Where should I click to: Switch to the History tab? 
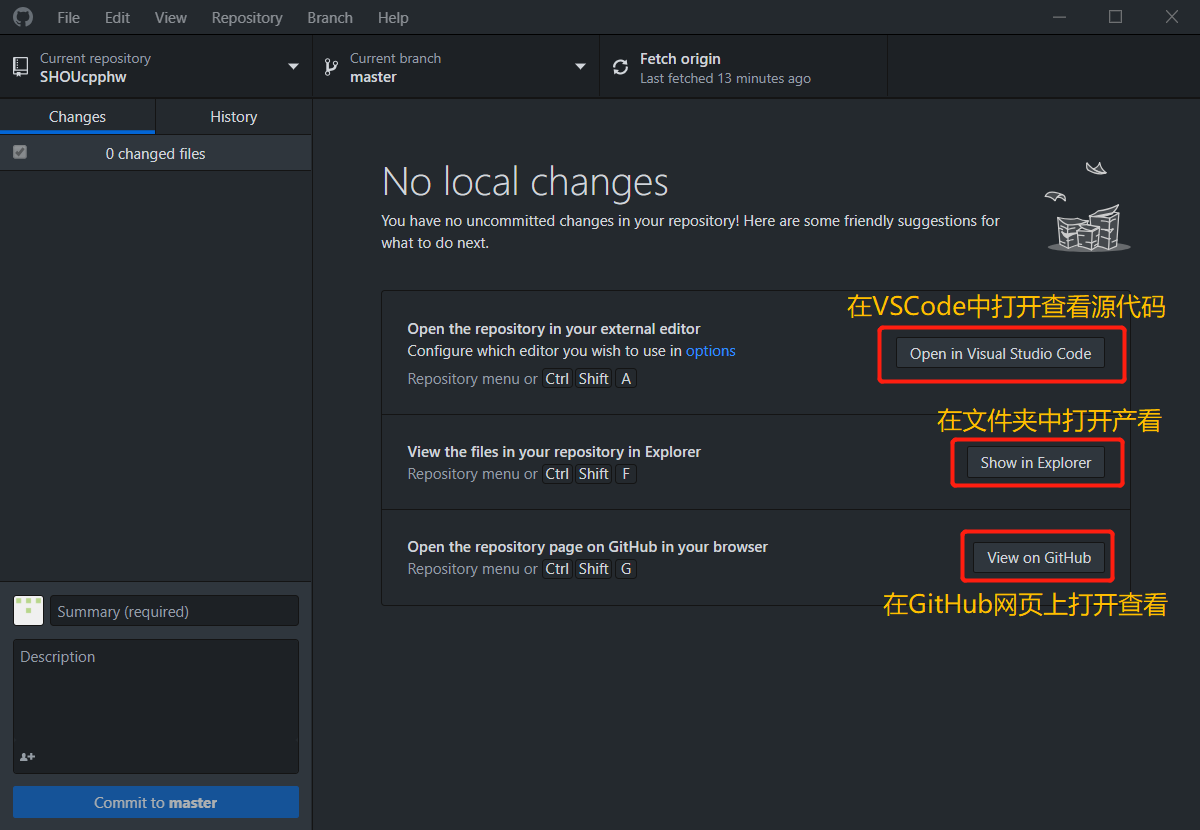tap(233, 117)
